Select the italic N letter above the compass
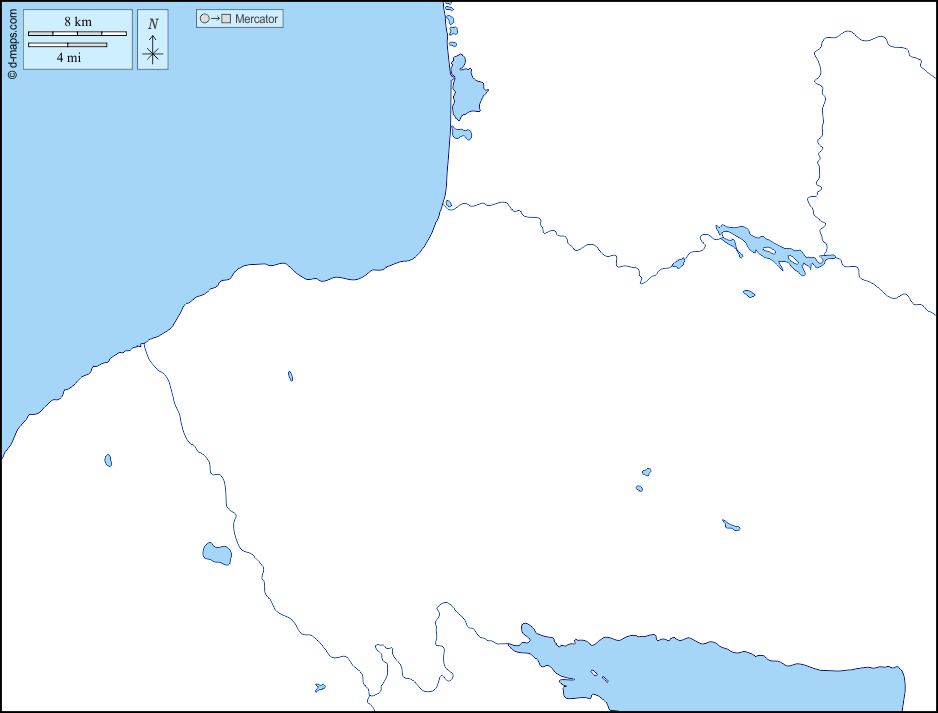 (x=152, y=24)
